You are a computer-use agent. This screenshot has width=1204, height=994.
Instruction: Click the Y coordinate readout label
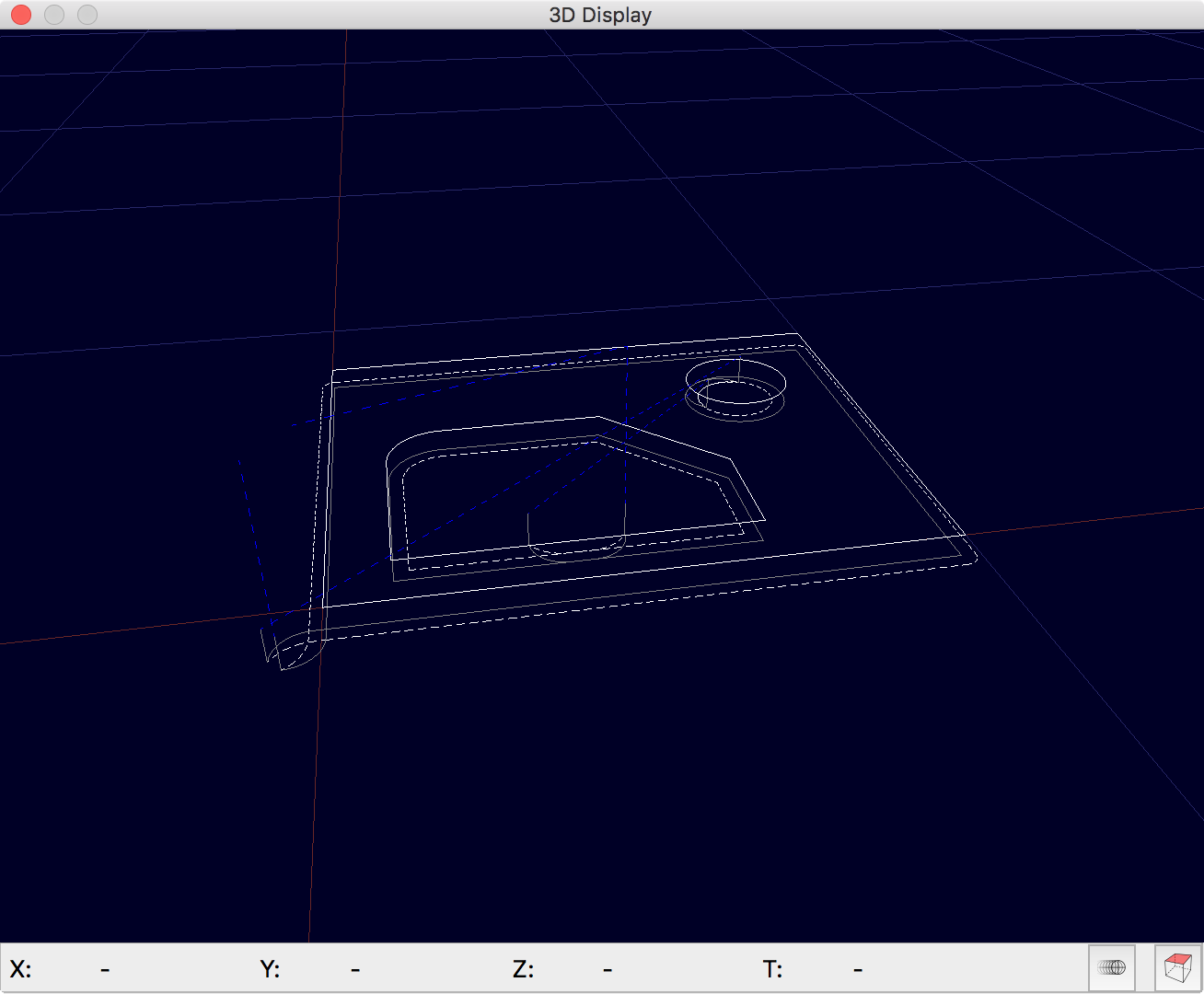[270, 969]
